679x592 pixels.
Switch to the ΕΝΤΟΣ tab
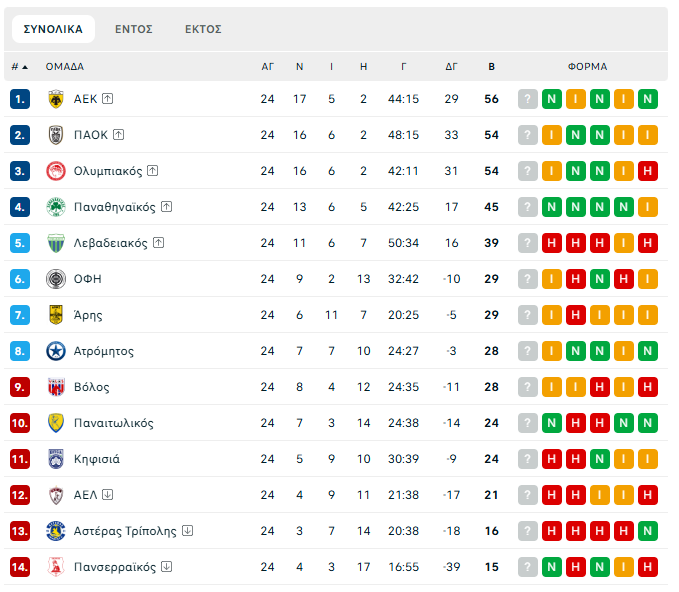click(x=133, y=29)
